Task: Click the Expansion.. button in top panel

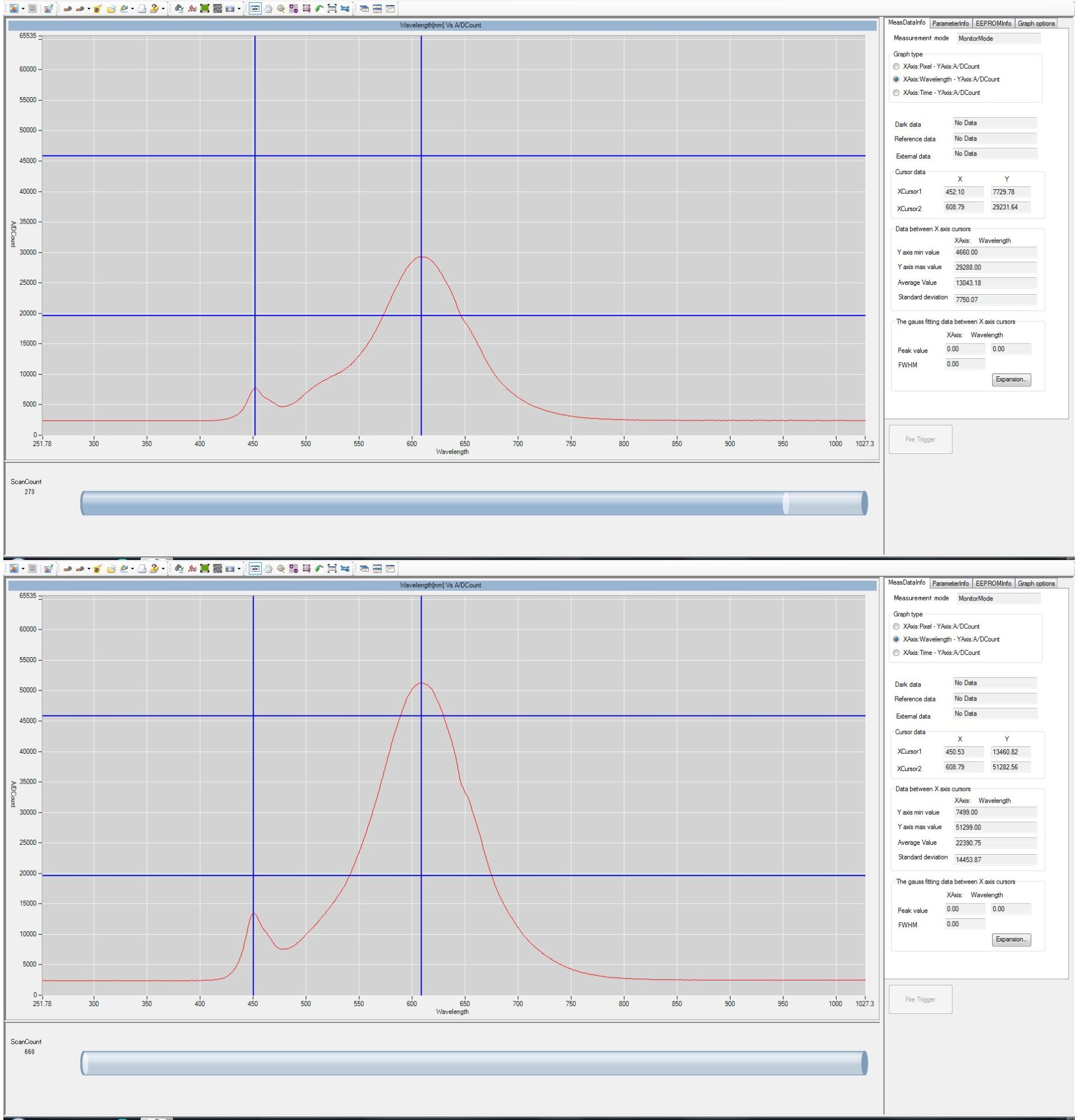Action: 1011,380
